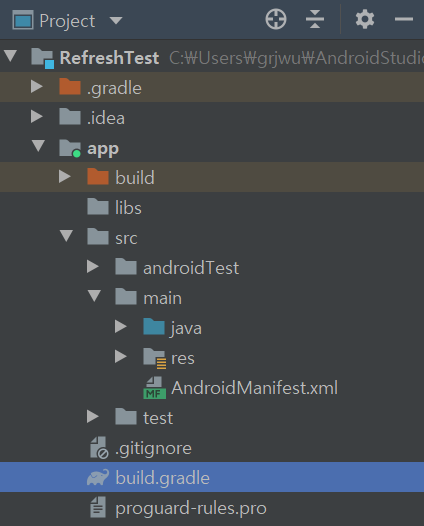Click the app module folder icon
The width and height of the screenshot is (424, 526).
pyautogui.click(x=70, y=148)
